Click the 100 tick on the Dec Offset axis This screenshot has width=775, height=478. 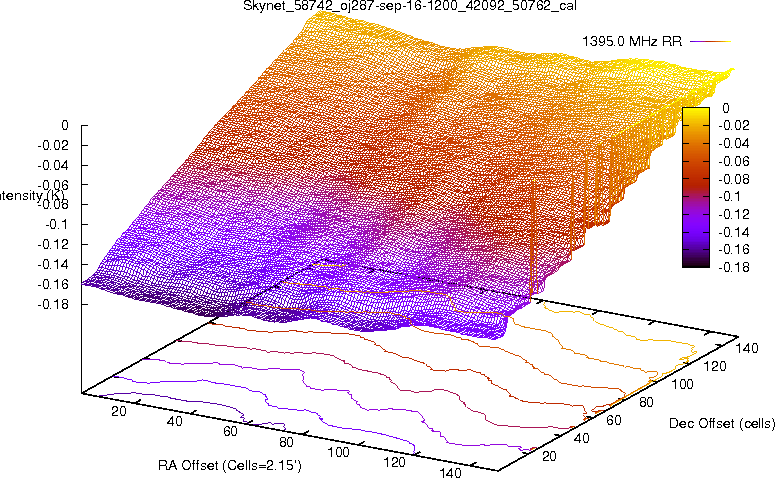(x=682, y=384)
